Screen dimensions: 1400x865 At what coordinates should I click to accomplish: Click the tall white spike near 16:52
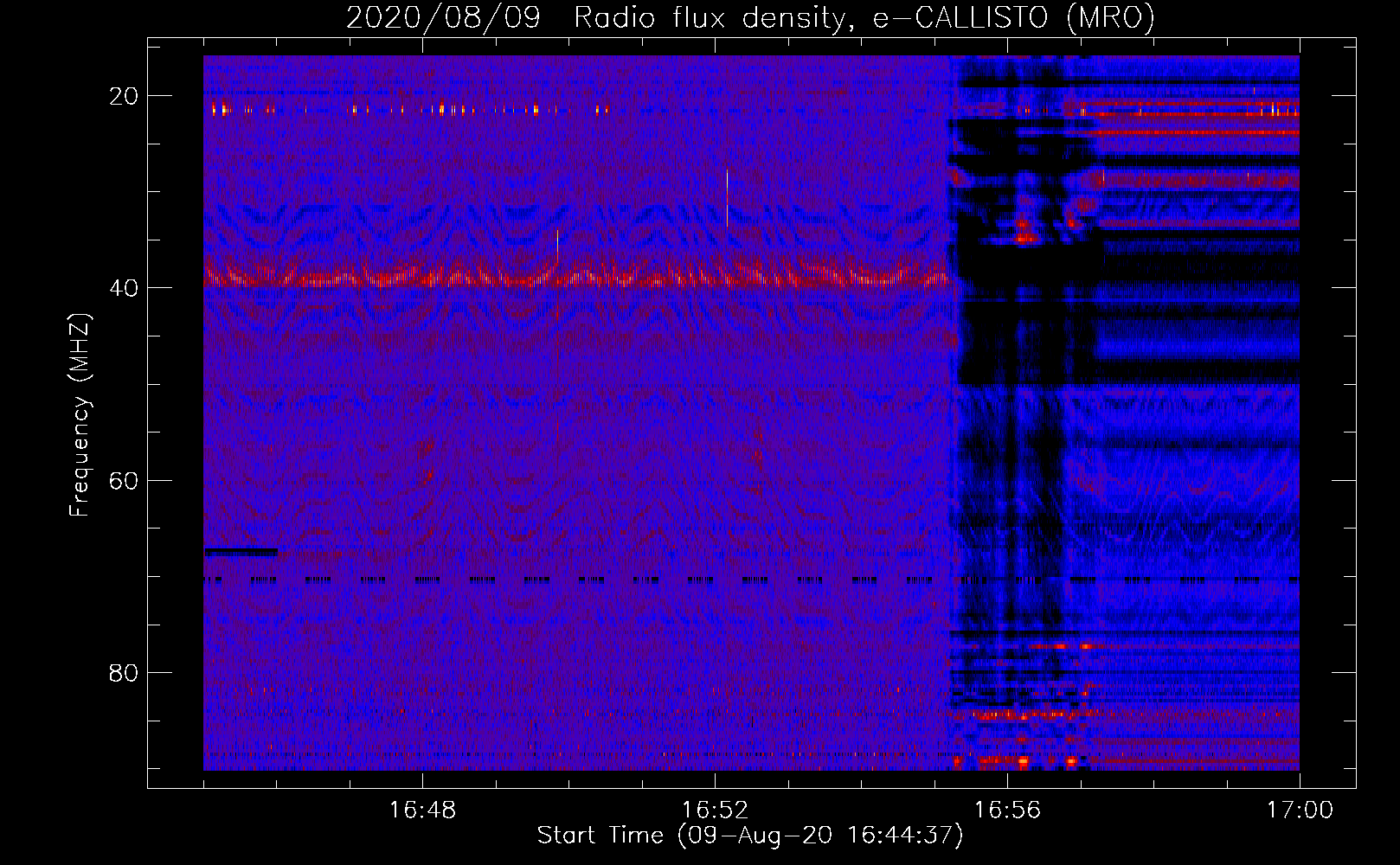(x=727, y=199)
